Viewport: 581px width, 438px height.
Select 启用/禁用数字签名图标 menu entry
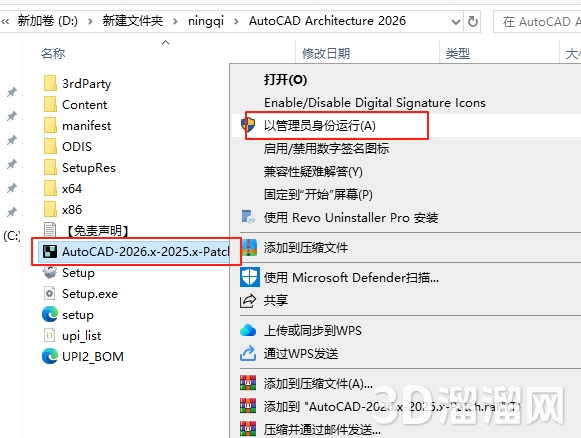326,149
